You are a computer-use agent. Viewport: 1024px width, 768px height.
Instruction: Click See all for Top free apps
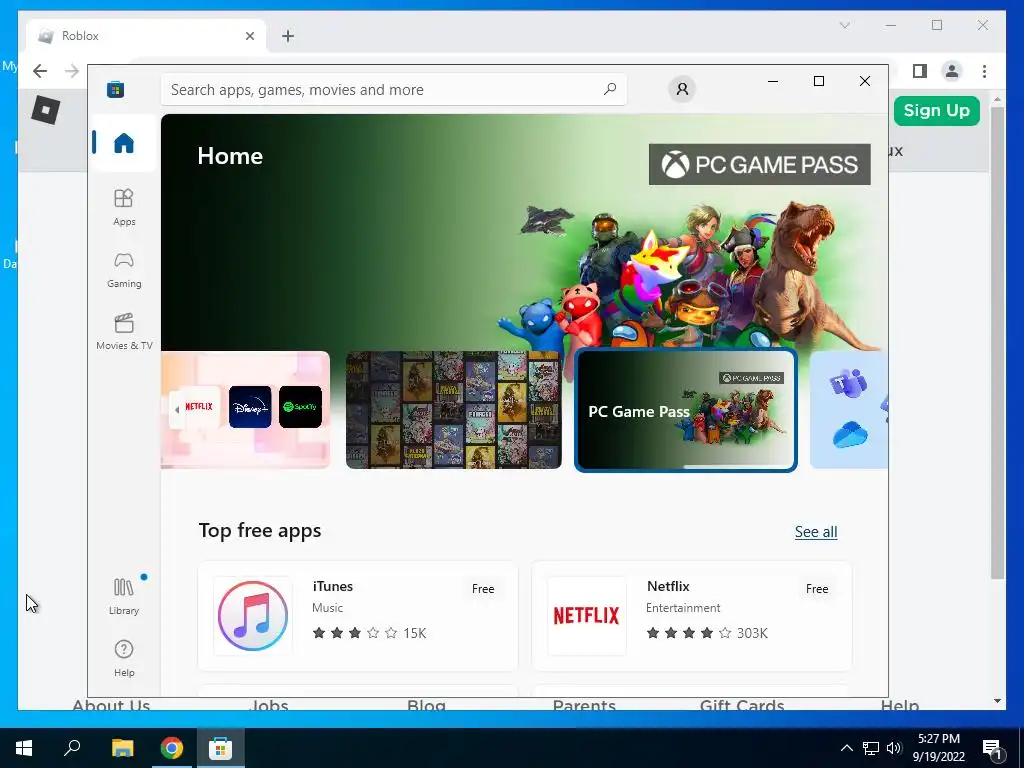point(816,532)
